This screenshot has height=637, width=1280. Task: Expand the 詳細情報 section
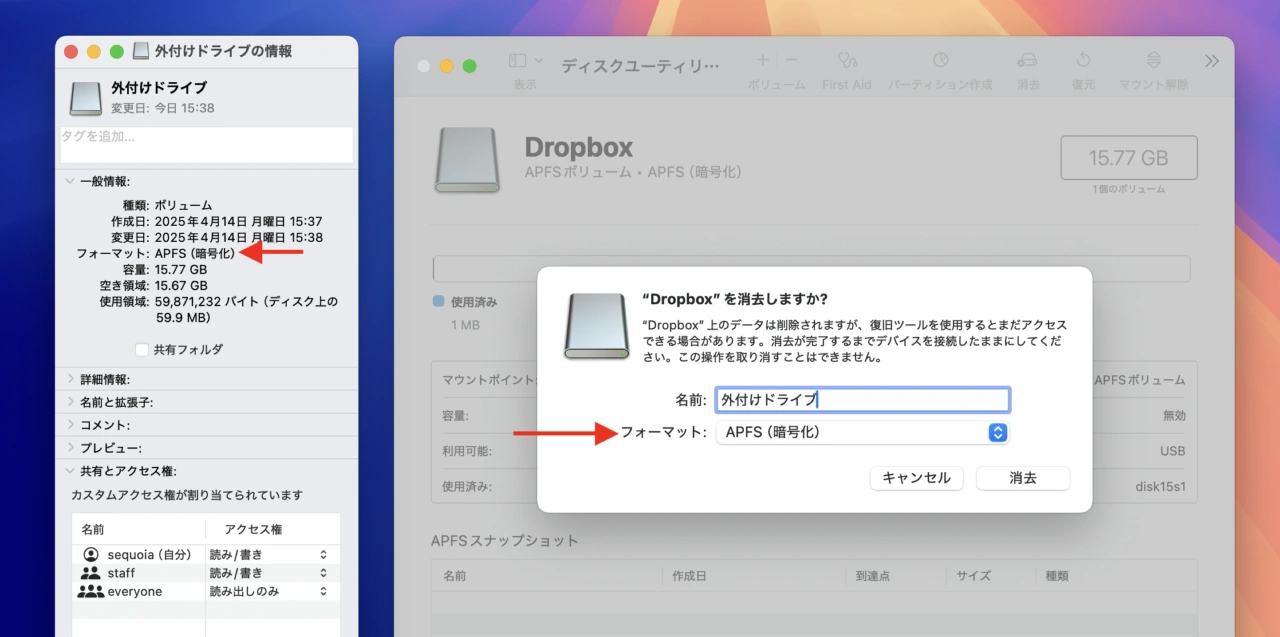click(x=70, y=380)
